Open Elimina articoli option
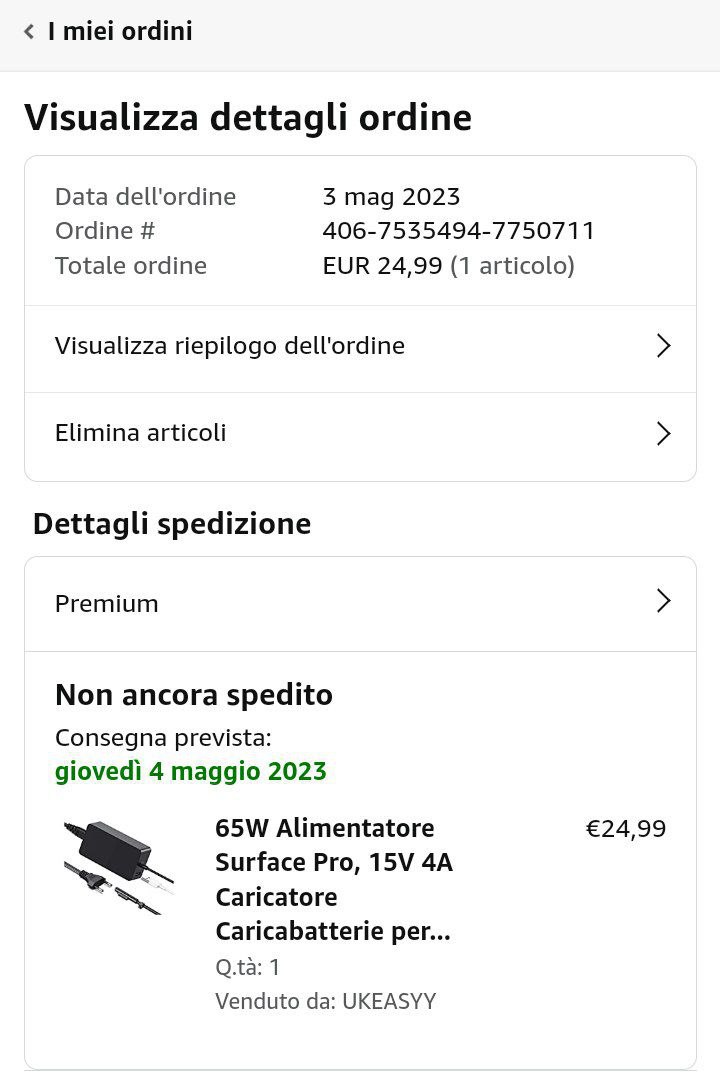 coord(141,433)
